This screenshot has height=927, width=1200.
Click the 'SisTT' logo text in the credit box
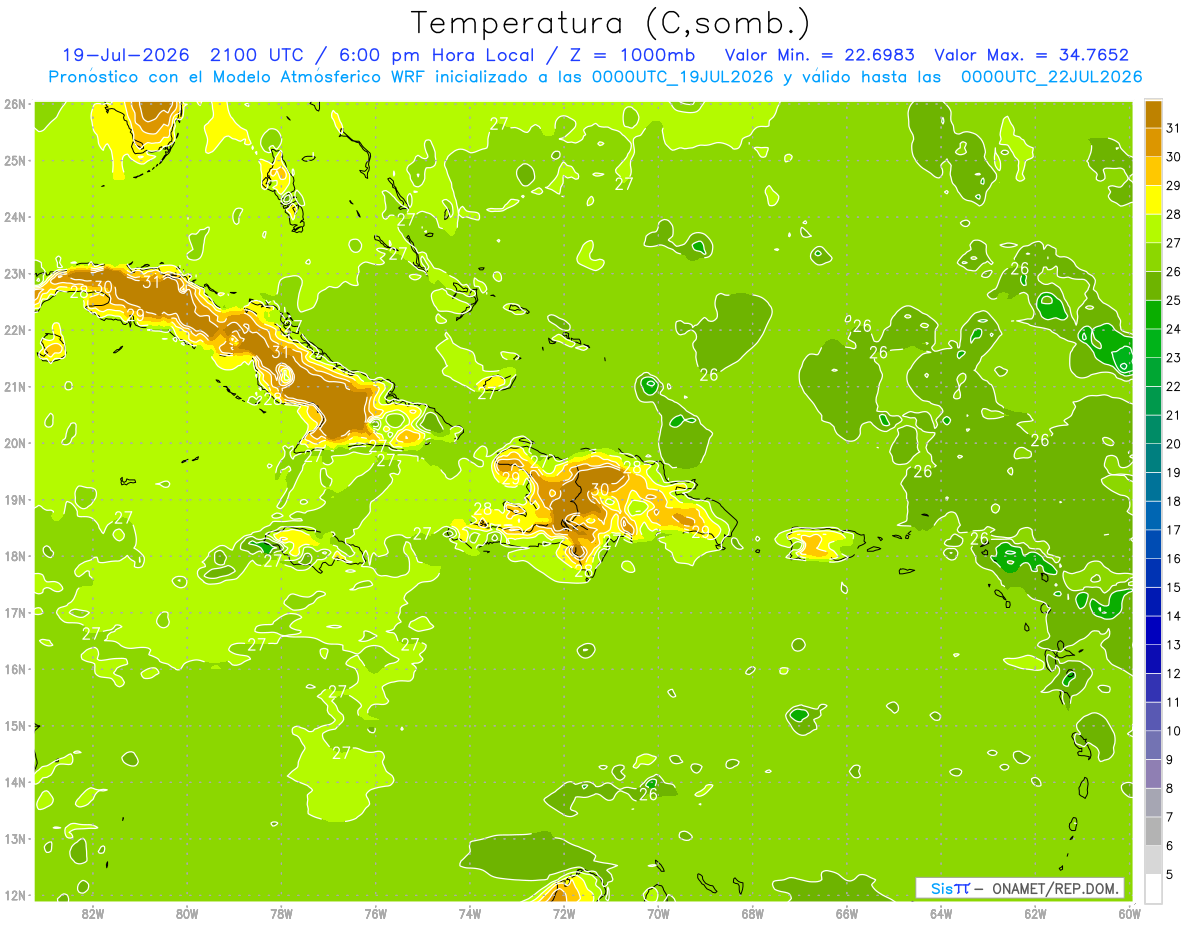tap(949, 888)
